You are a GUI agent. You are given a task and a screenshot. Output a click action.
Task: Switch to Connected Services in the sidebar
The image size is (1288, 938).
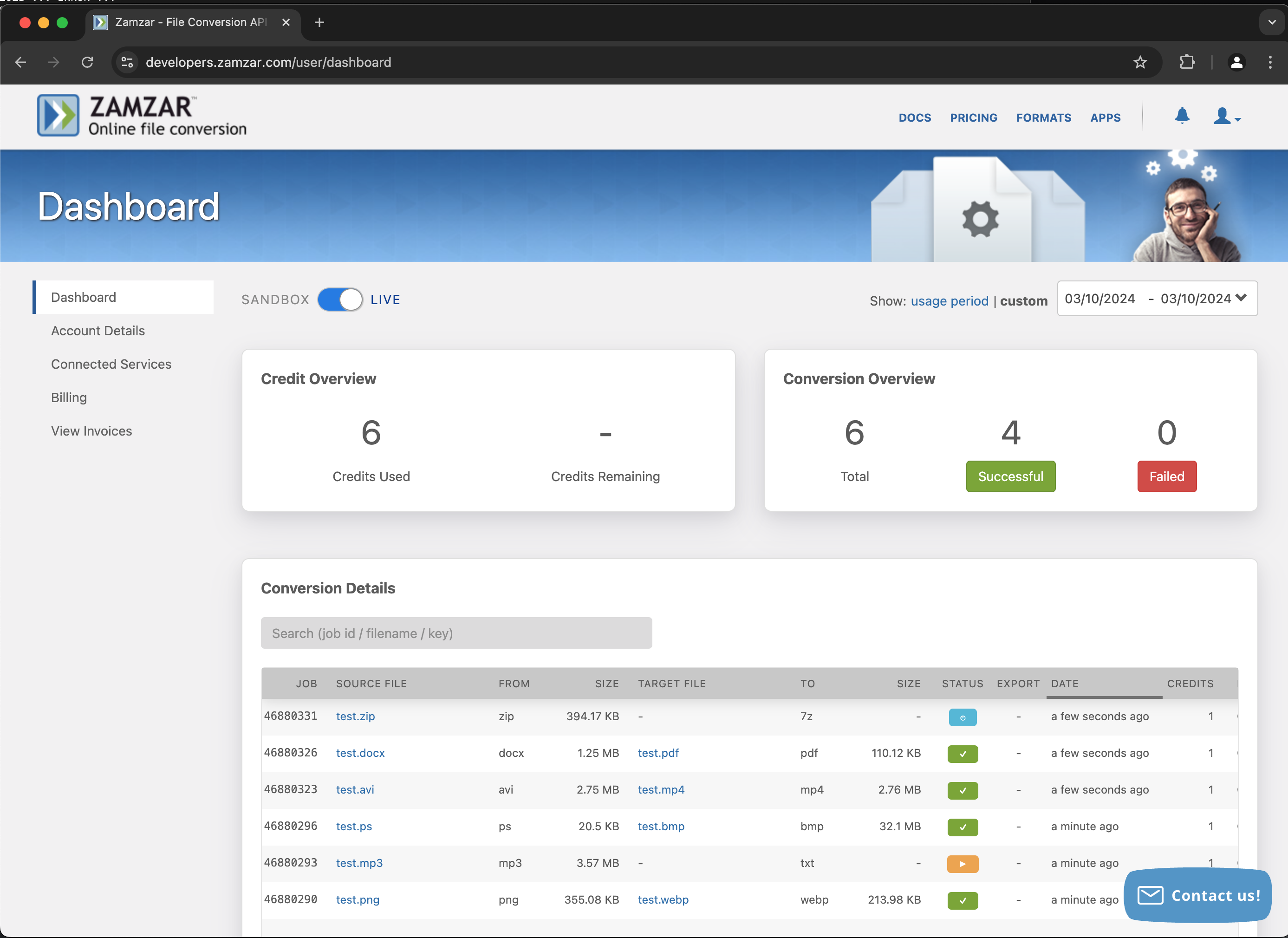(111, 364)
